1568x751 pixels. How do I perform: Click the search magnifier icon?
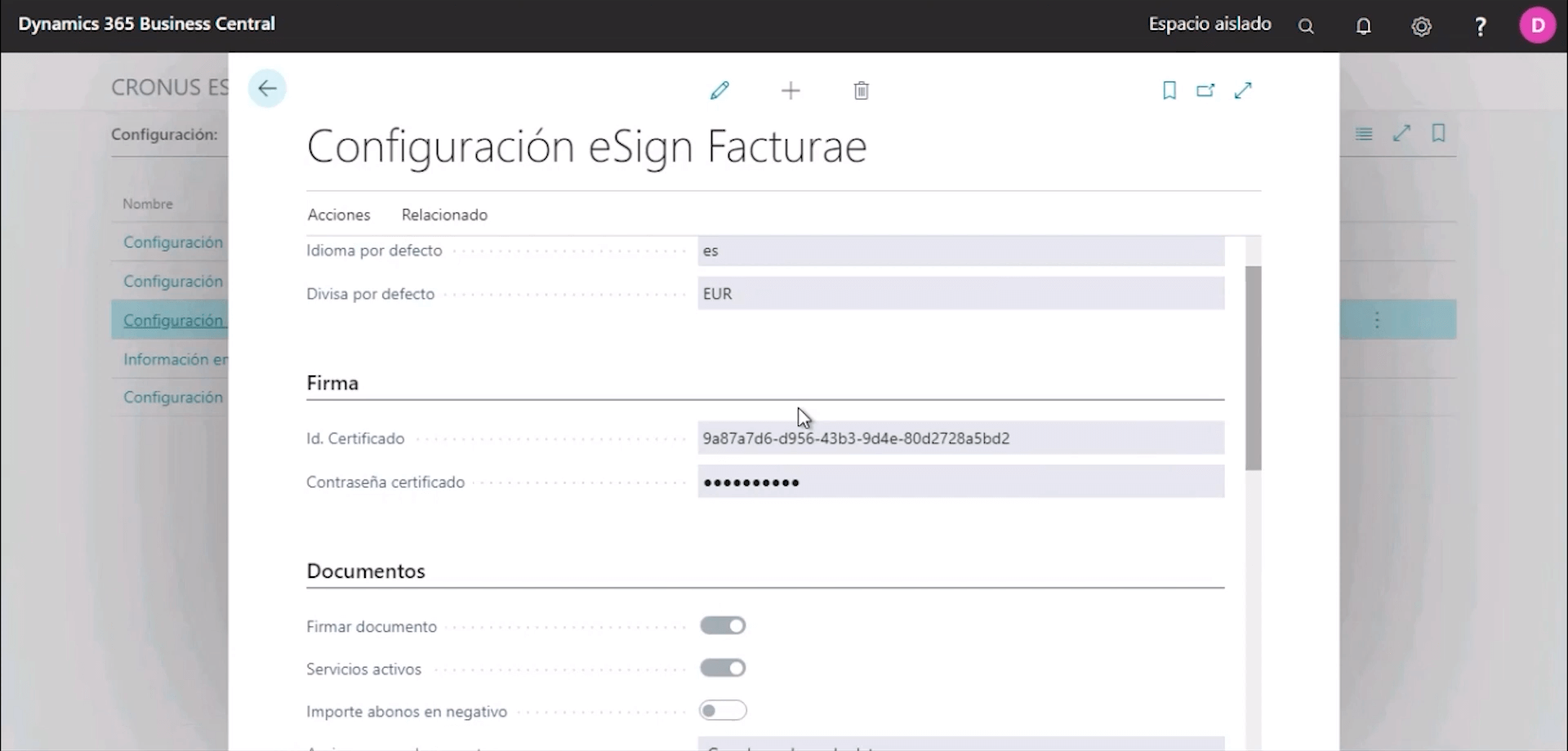click(1306, 27)
